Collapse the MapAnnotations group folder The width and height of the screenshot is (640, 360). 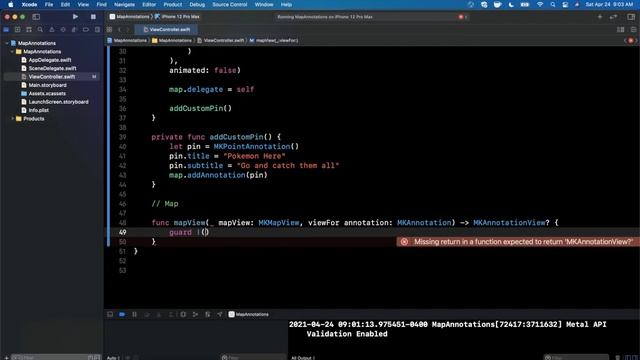tap(12, 51)
